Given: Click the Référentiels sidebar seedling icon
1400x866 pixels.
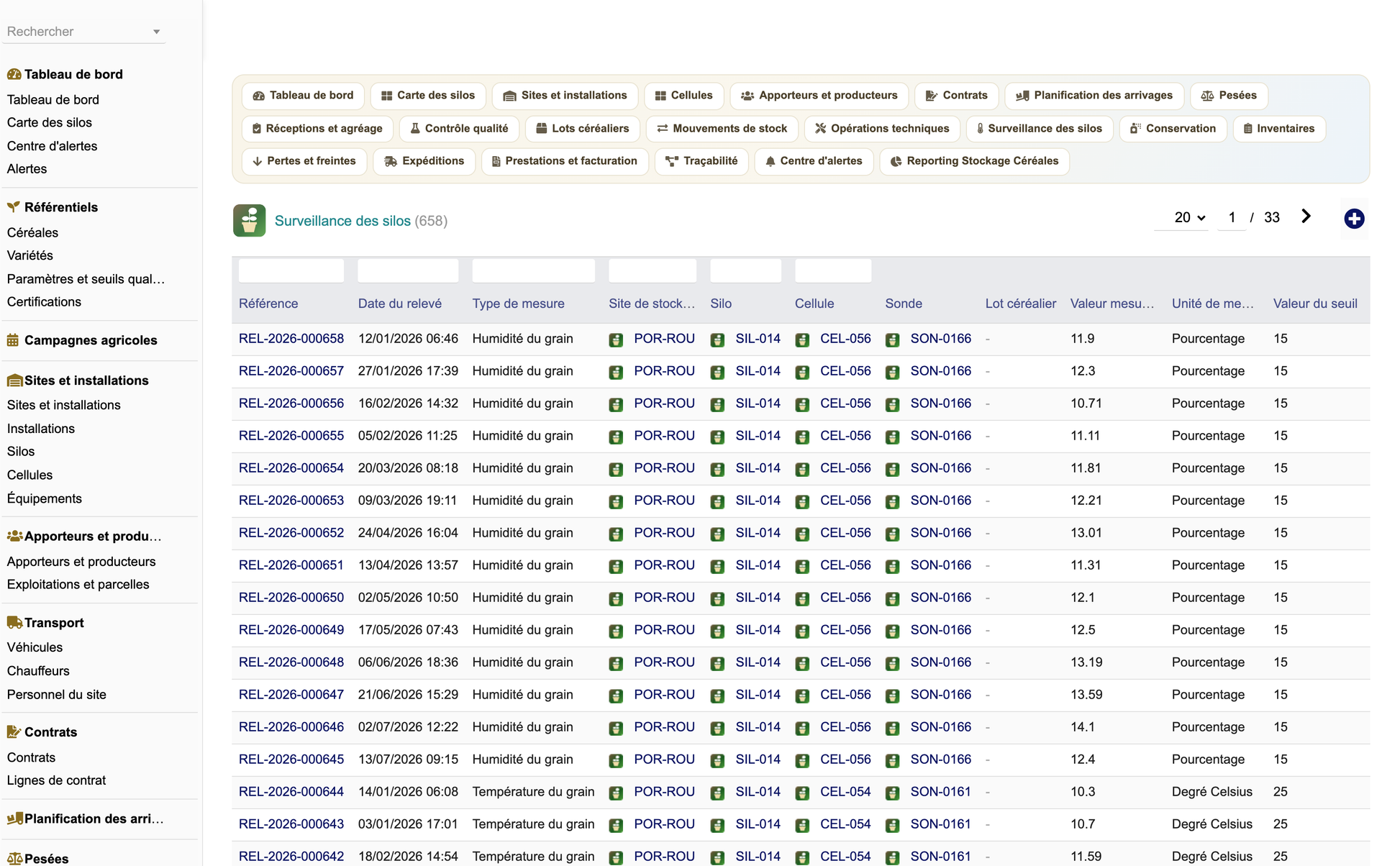Looking at the screenshot, I should (14, 207).
